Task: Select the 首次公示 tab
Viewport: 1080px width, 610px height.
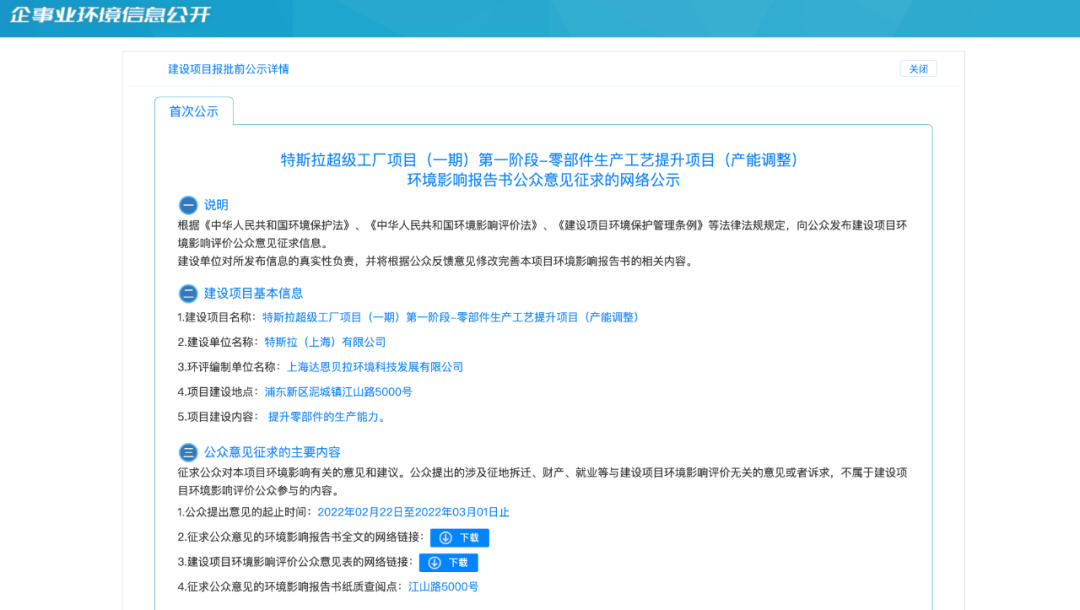Action: pos(194,112)
